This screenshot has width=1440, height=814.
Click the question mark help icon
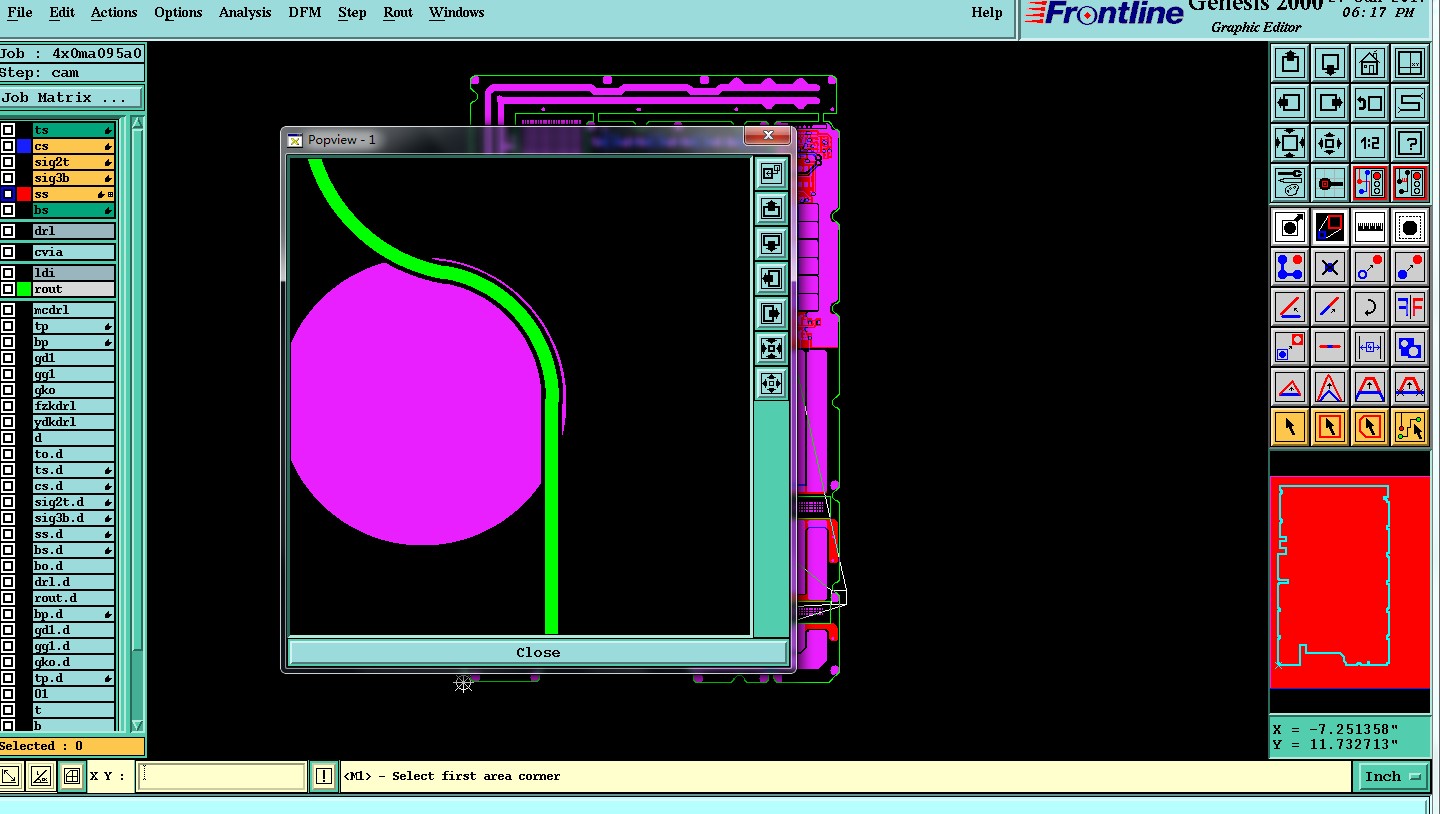pos(1410,143)
